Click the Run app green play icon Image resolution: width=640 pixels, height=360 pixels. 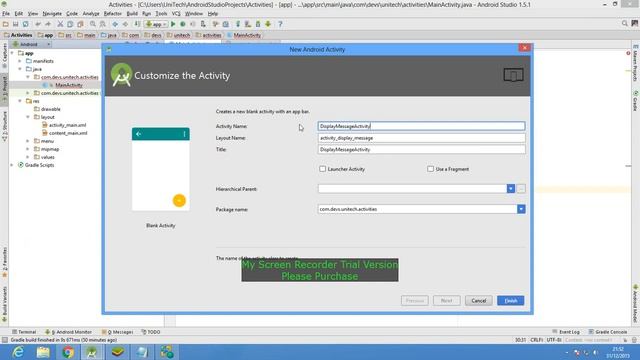click(173, 24)
